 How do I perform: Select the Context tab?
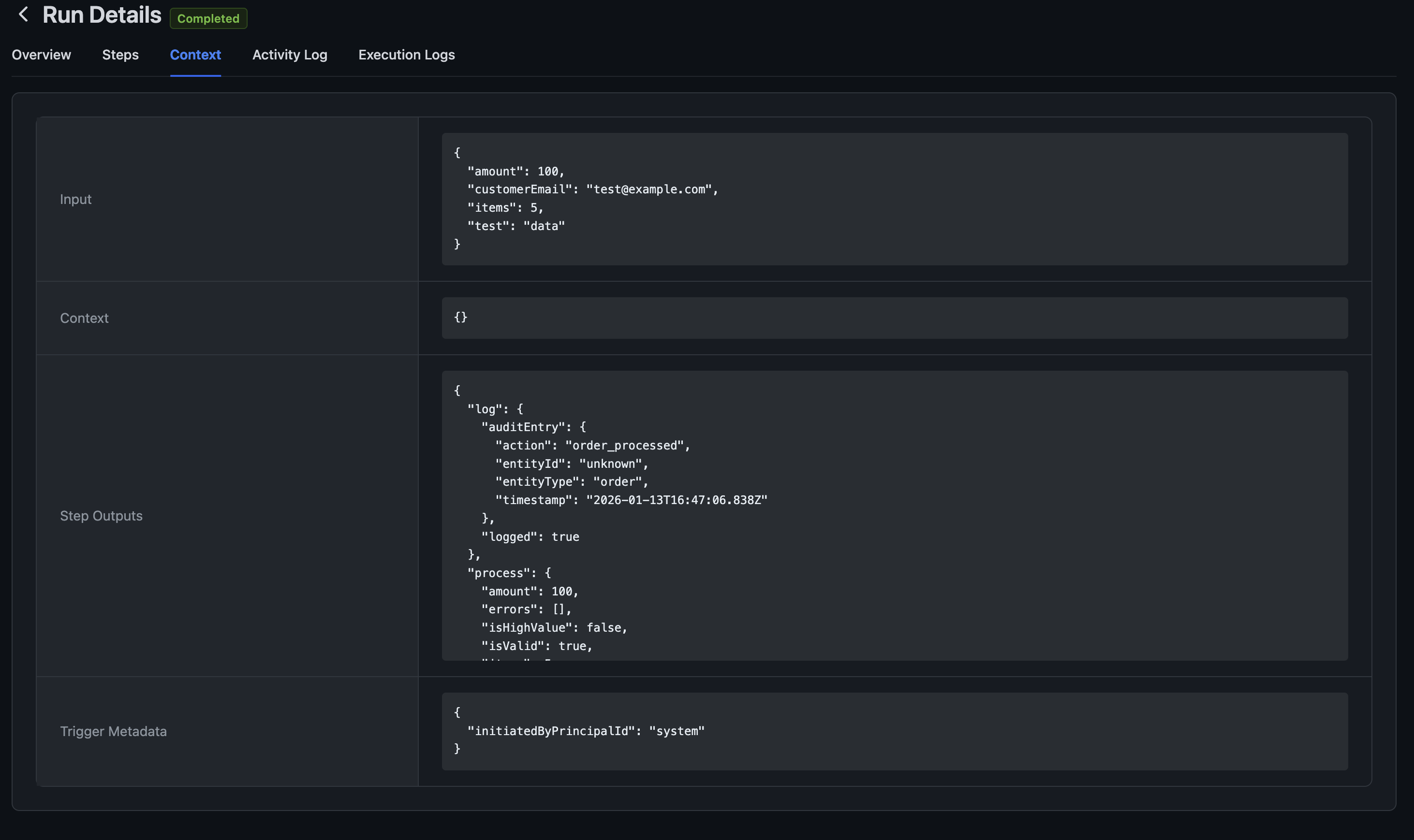click(x=195, y=55)
